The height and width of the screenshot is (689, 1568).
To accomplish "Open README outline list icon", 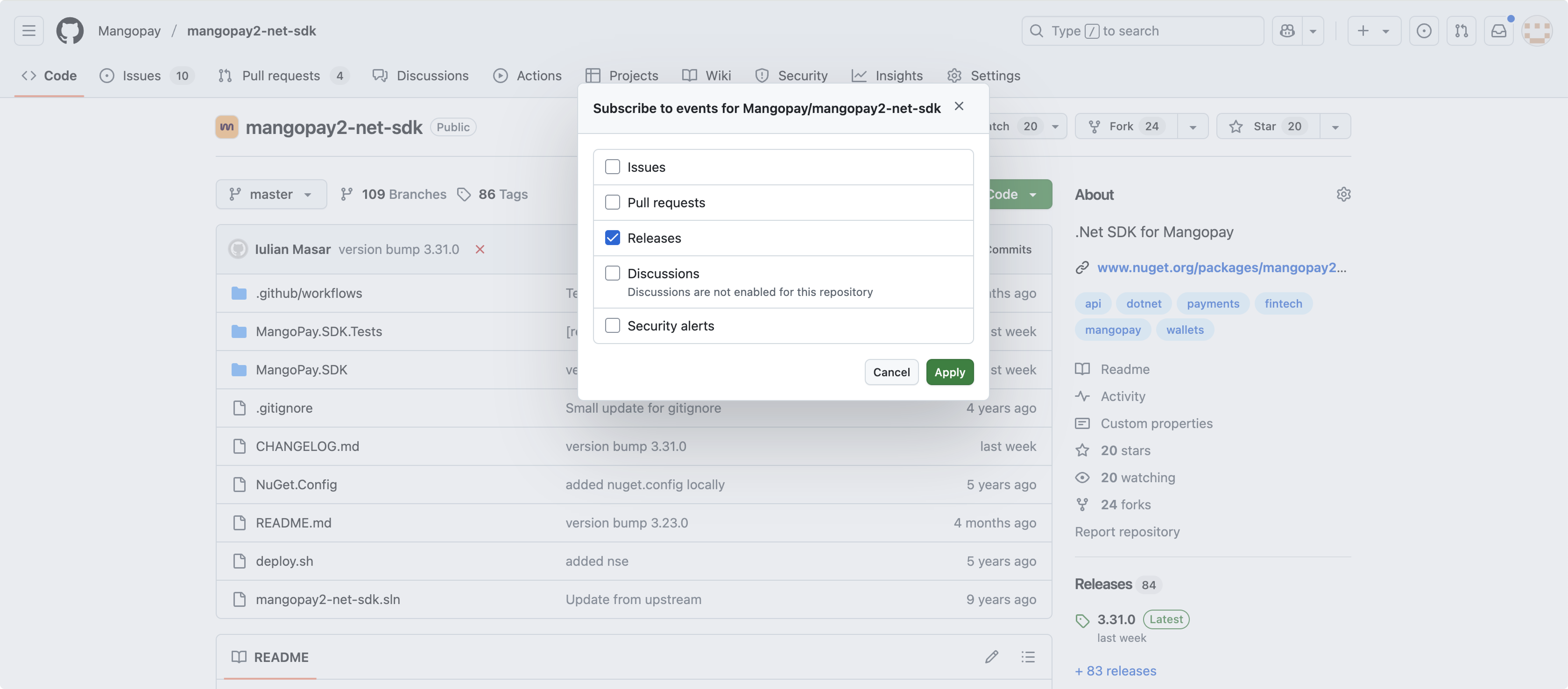I will point(1028,657).
